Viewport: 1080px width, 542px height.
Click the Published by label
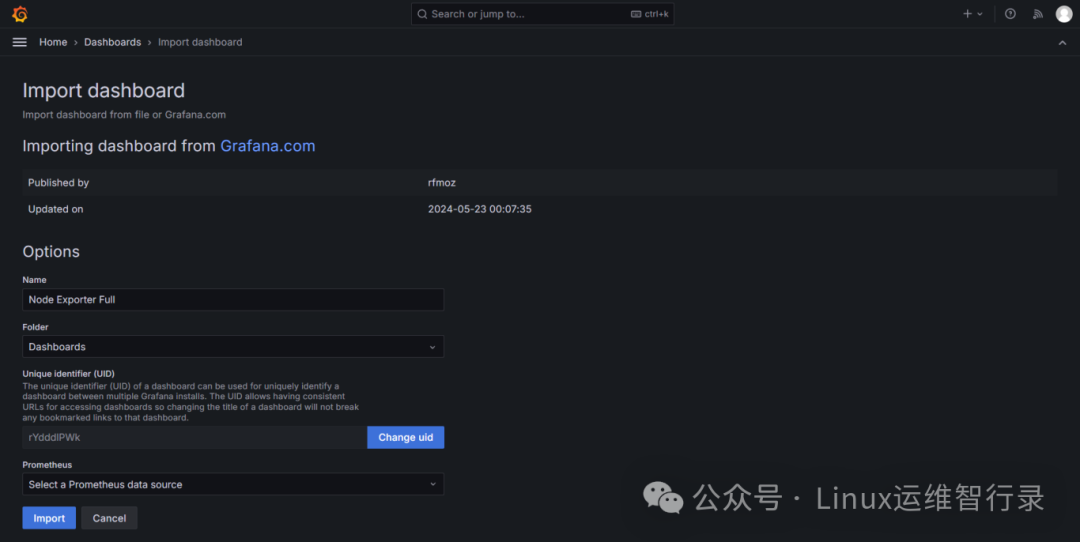pyautogui.click(x=59, y=183)
